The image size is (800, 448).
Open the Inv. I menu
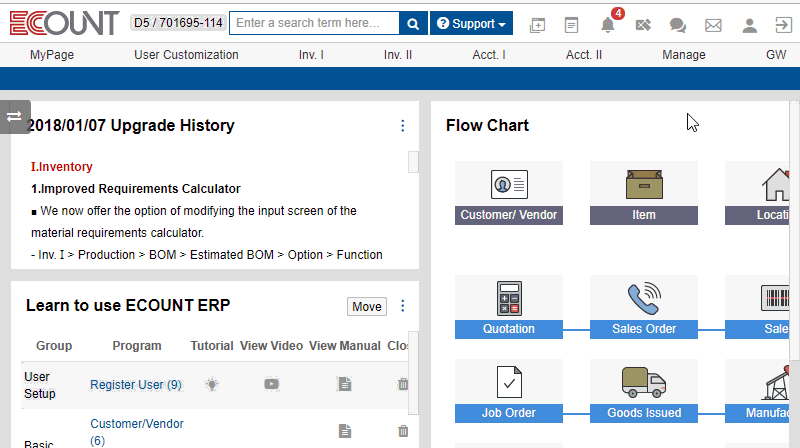(x=311, y=55)
